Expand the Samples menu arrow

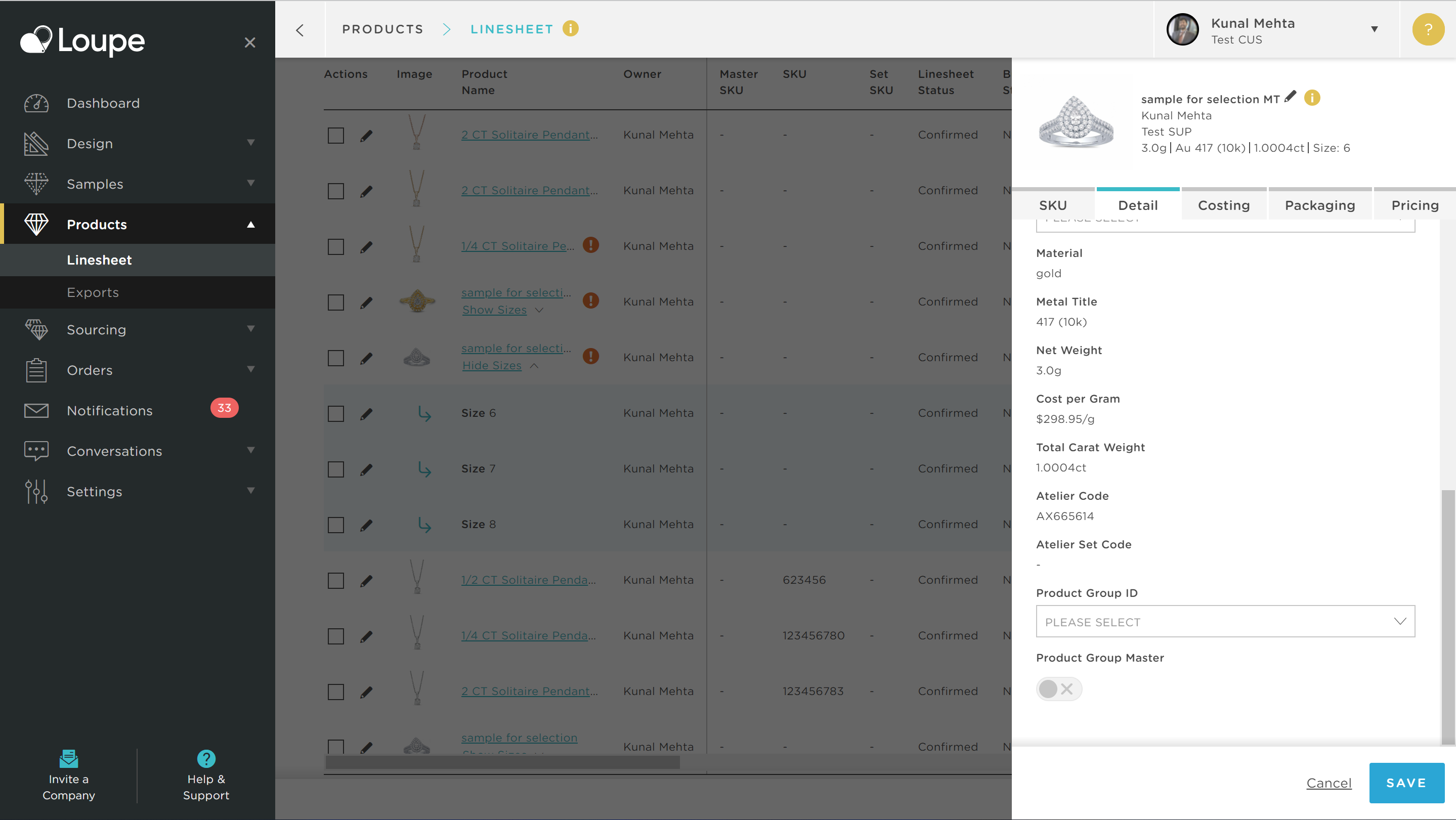(x=251, y=183)
